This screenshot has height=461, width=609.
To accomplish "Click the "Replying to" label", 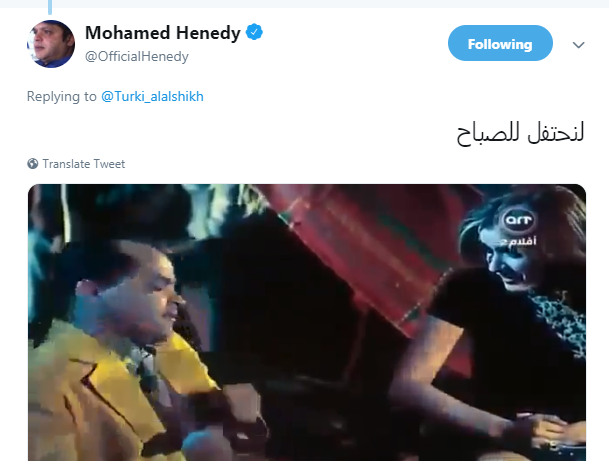I will (61, 96).
